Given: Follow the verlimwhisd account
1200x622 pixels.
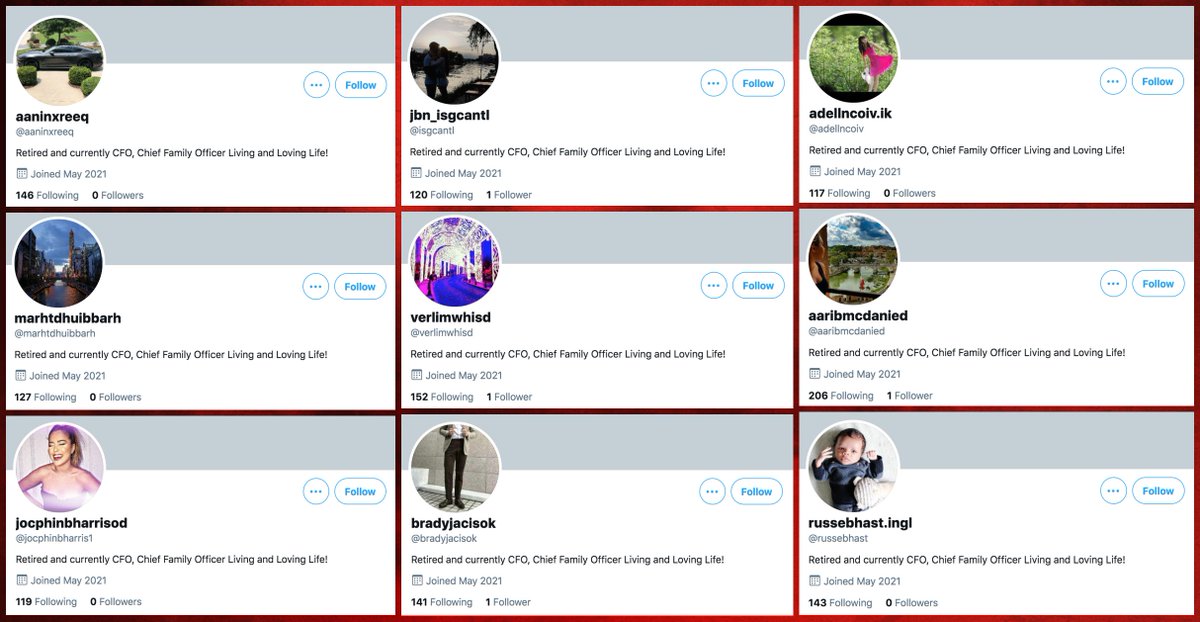Looking at the screenshot, I should [758, 285].
